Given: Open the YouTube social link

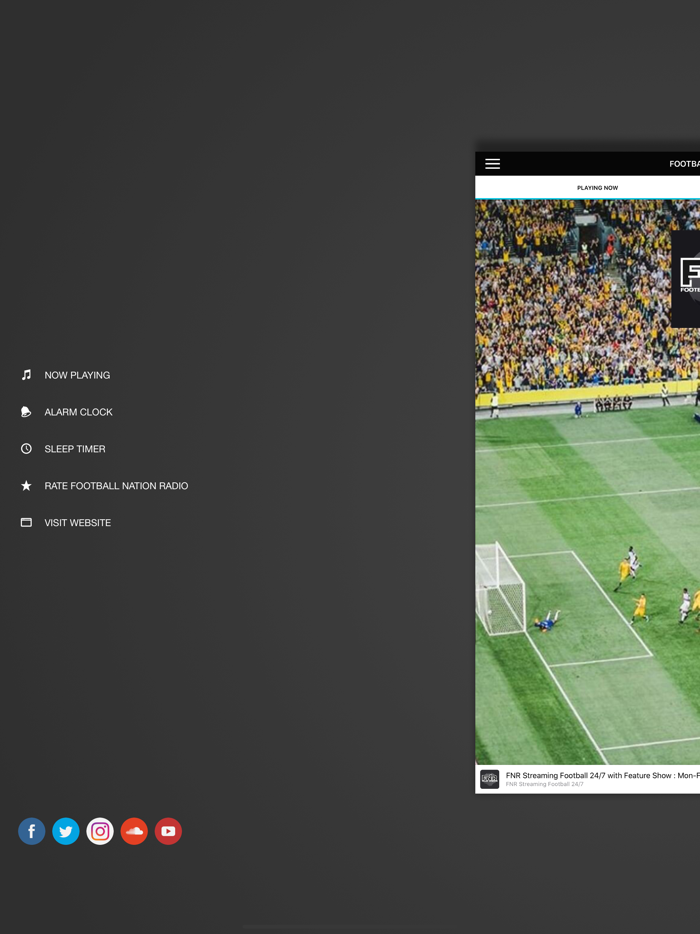Looking at the screenshot, I should 168,831.
